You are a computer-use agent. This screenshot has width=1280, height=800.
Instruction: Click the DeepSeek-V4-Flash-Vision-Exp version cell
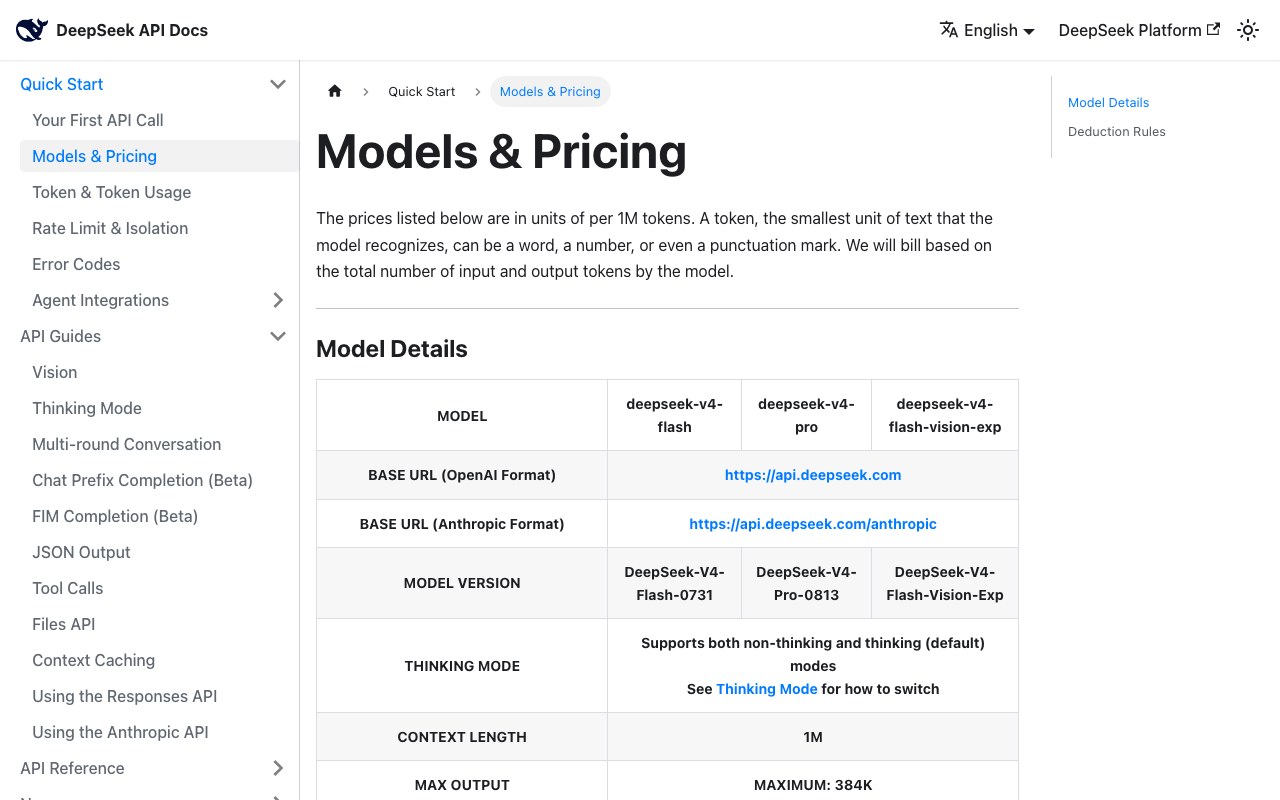pyautogui.click(x=945, y=583)
